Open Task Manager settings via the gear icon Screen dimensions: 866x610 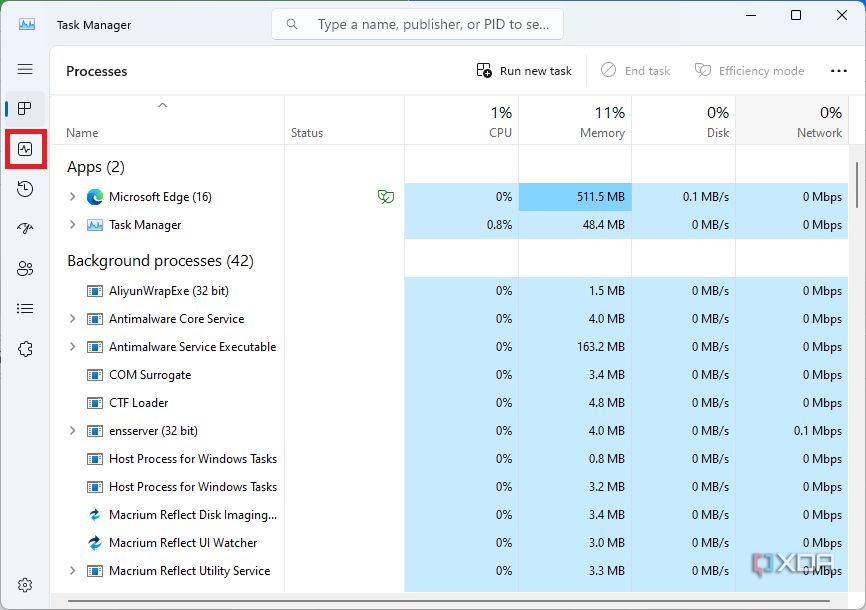(25, 585)
